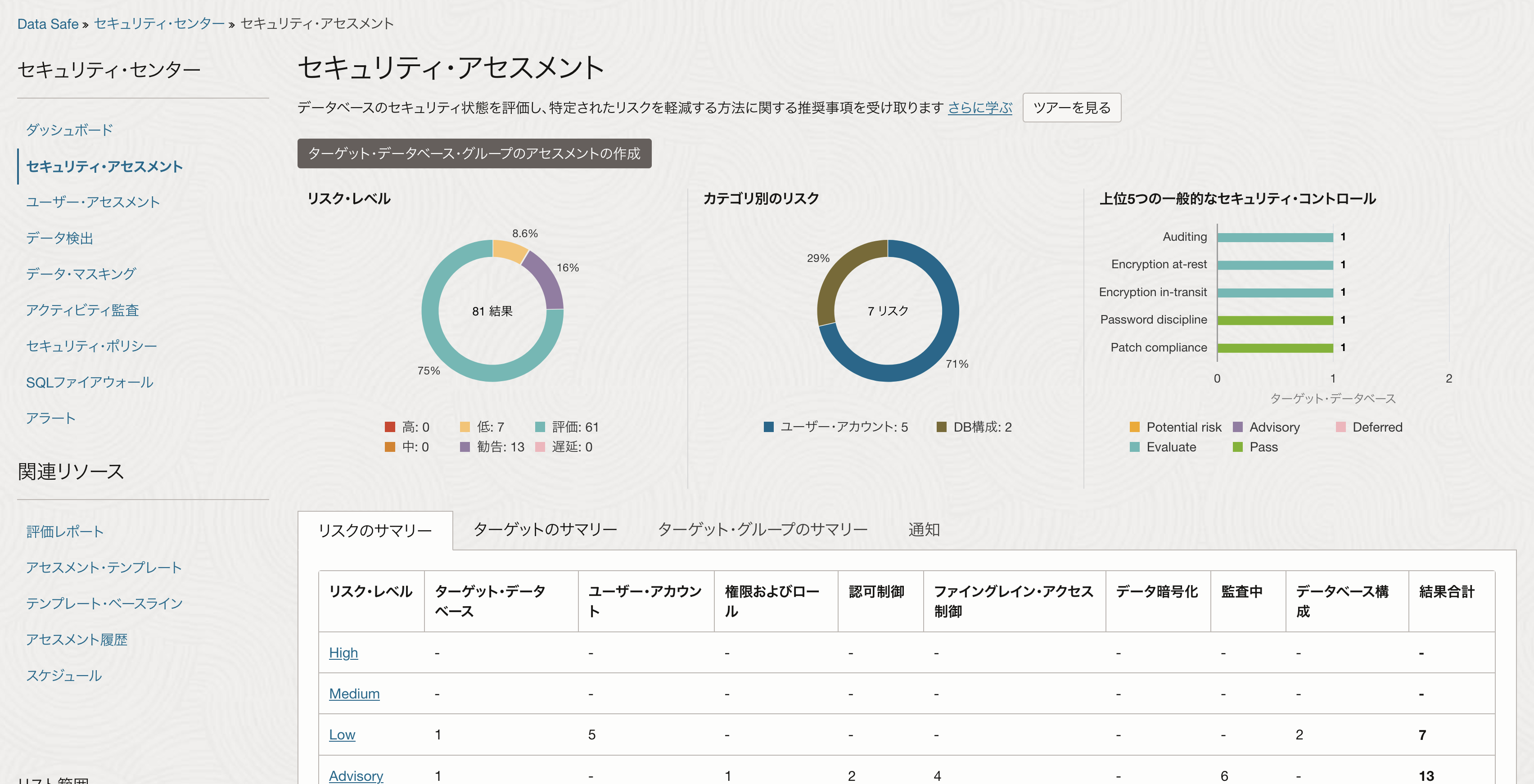Click the Patch compliance bar
Image resolution: width=1534 pixels, height=784 pixels.
(1274, 347)
